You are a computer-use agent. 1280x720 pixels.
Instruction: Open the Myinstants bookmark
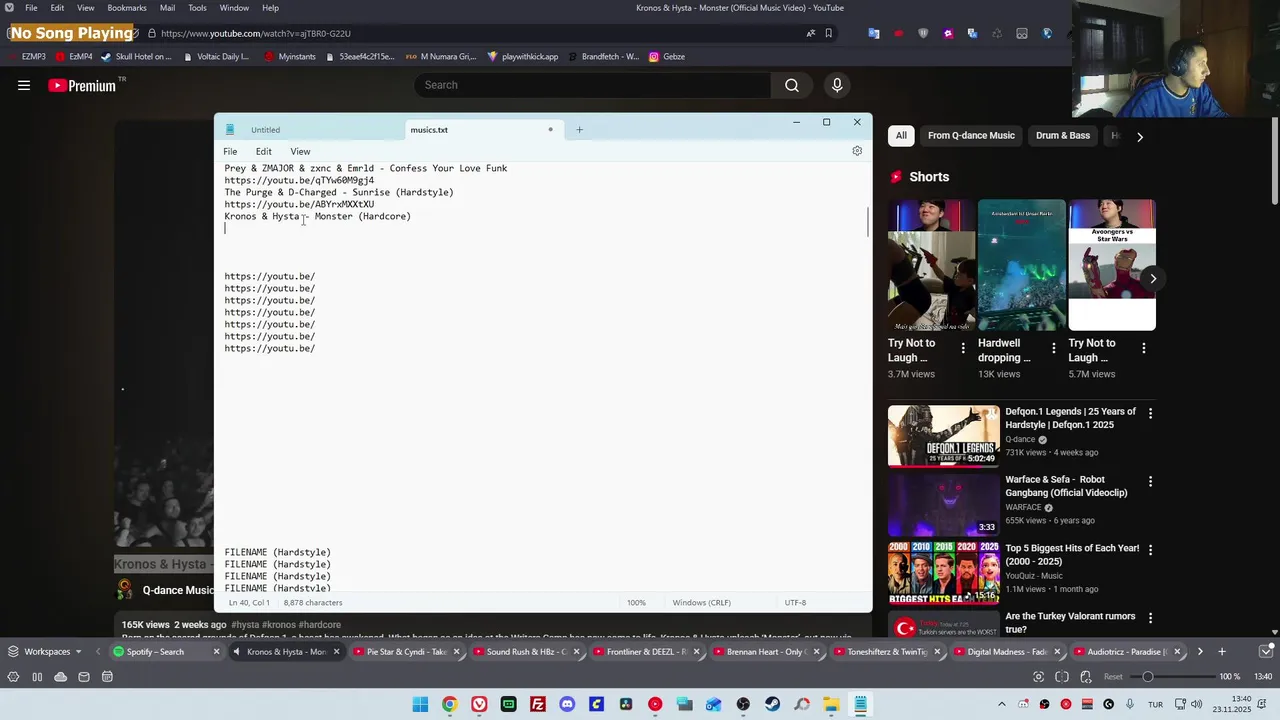pyautogui.click(x=290, y=57)
